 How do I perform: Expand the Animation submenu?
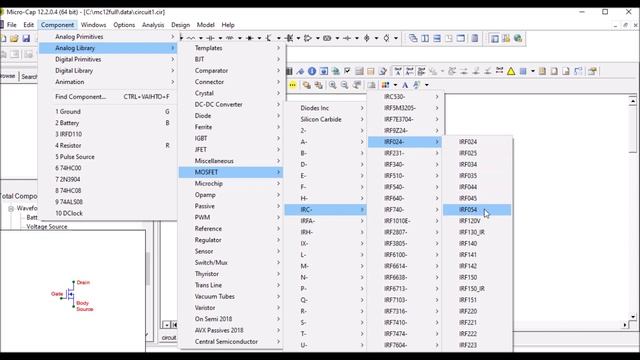point(108,82)
